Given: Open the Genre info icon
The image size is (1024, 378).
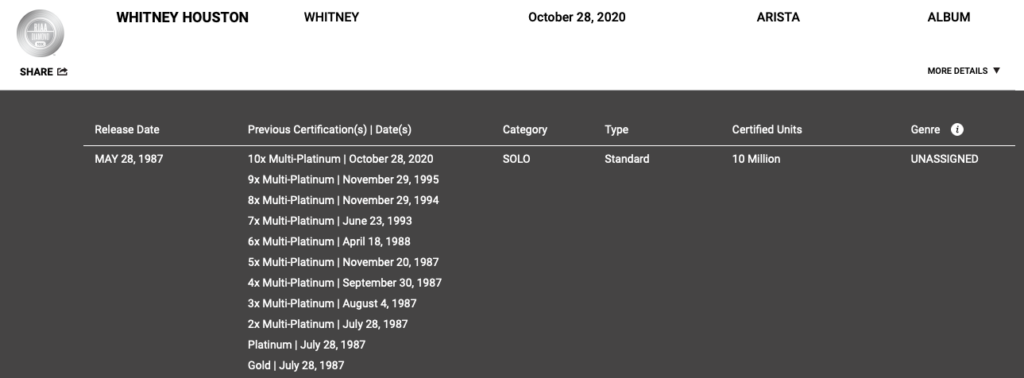Looking at the screenshot, I should [957, 129].
